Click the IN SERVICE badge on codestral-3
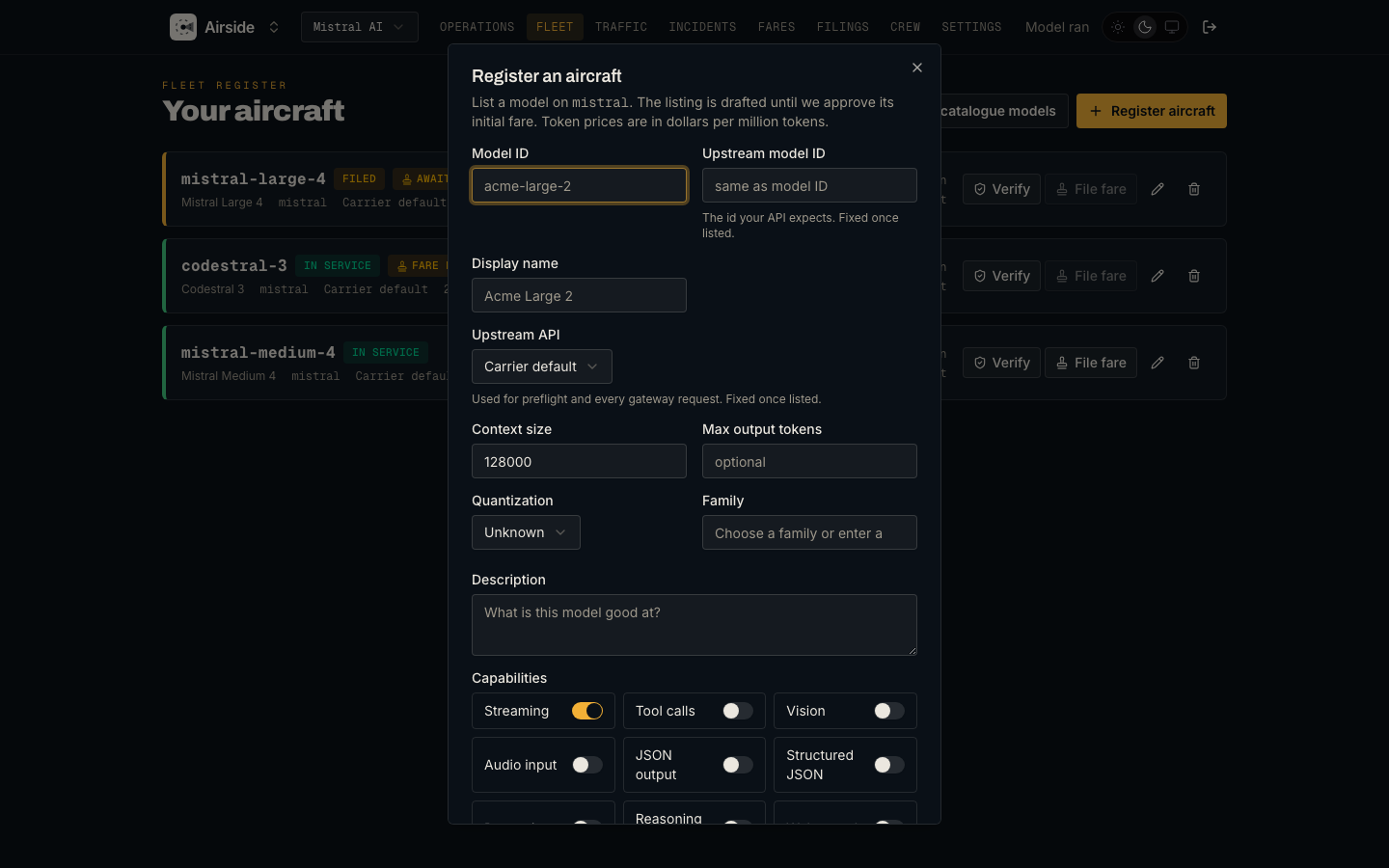The image size is (1389, 868). [338, 265]
